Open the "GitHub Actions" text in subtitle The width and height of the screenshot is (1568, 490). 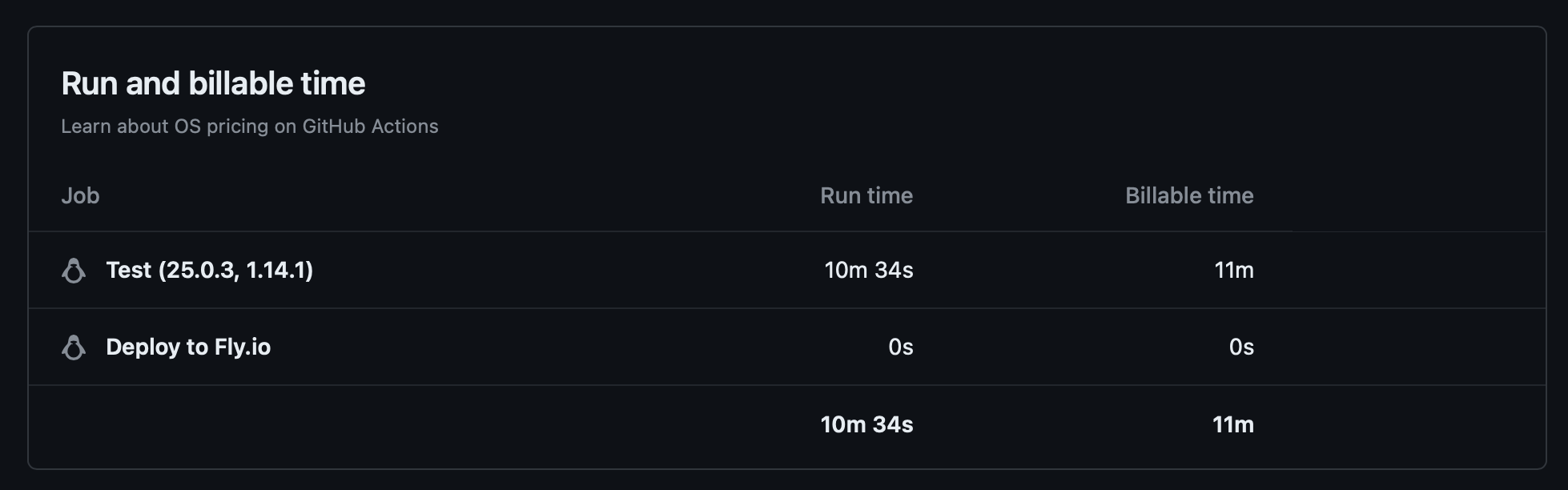(370, 127)
